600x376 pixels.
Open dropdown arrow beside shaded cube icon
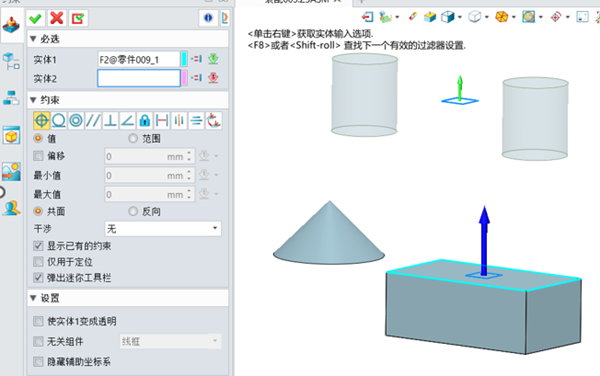tap(460, 17)
